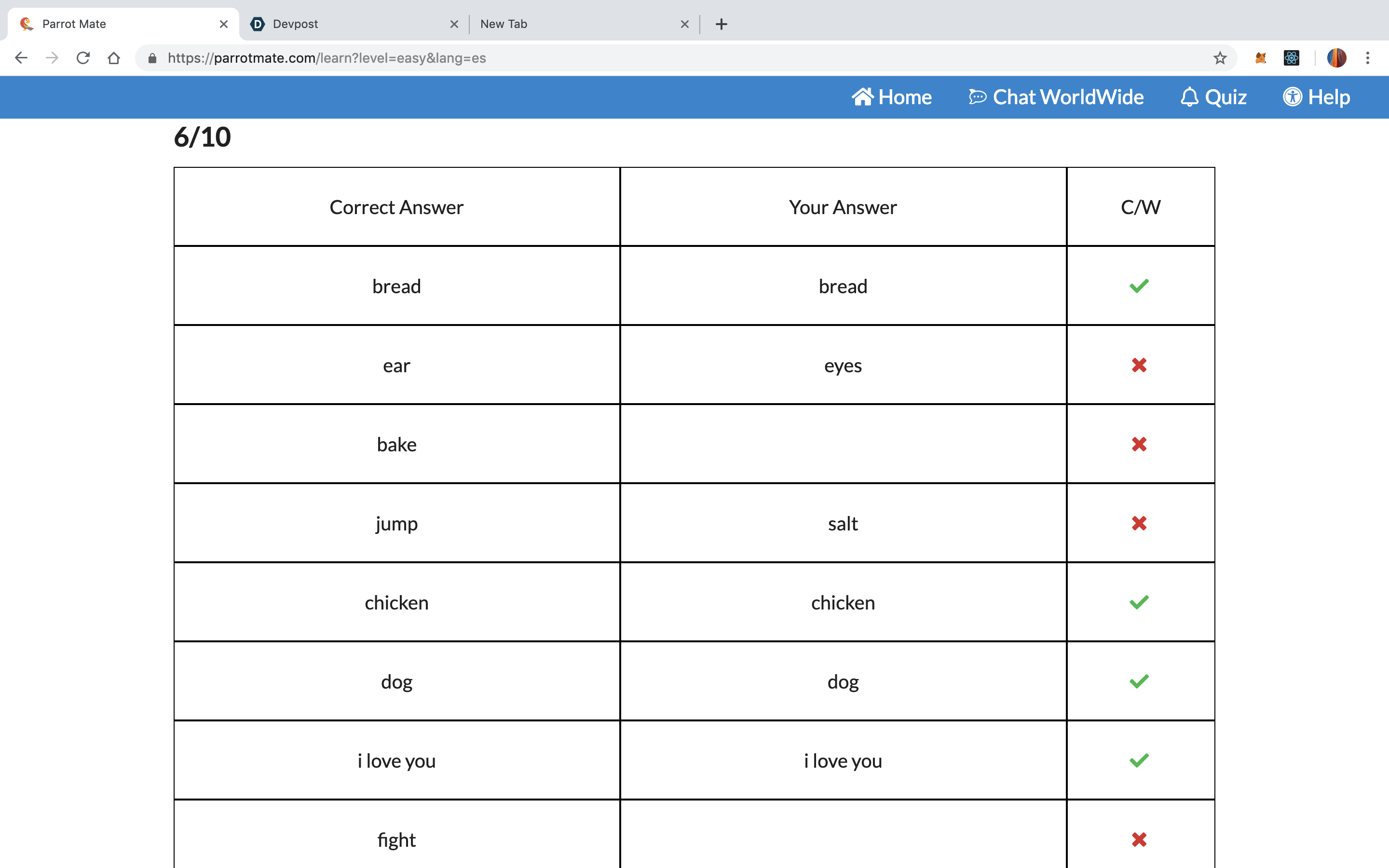Open the Chrome profile avatar

(1336, 58)
